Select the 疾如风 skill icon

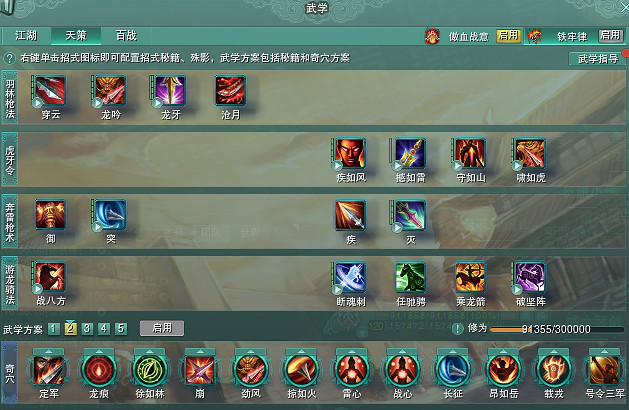[351, 153]
